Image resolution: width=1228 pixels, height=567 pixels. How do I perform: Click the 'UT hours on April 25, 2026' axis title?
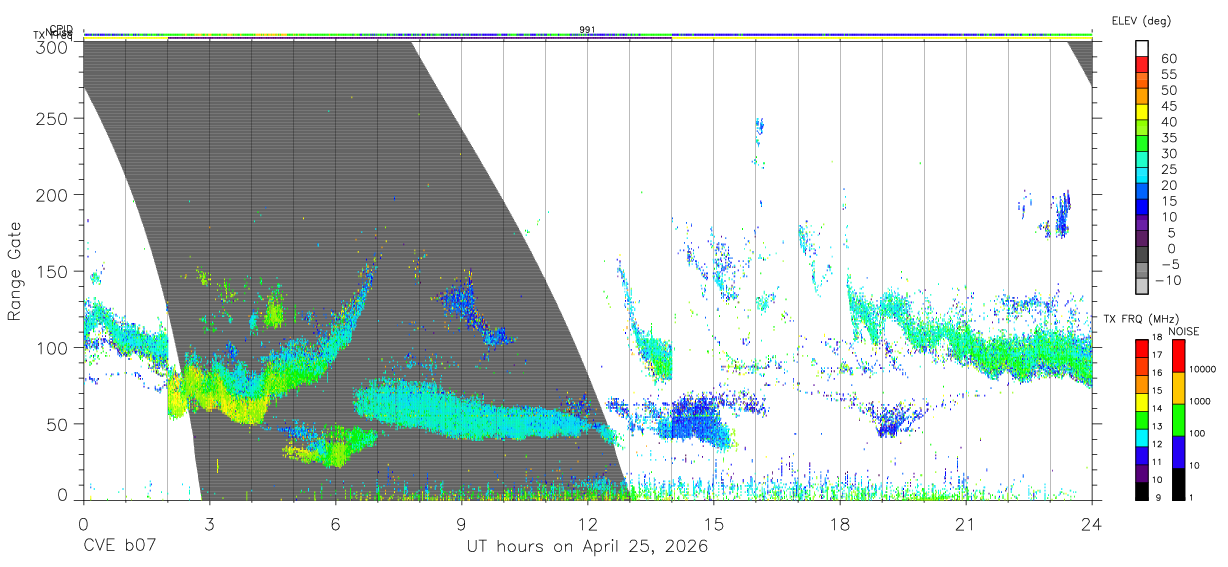point(587,547)
